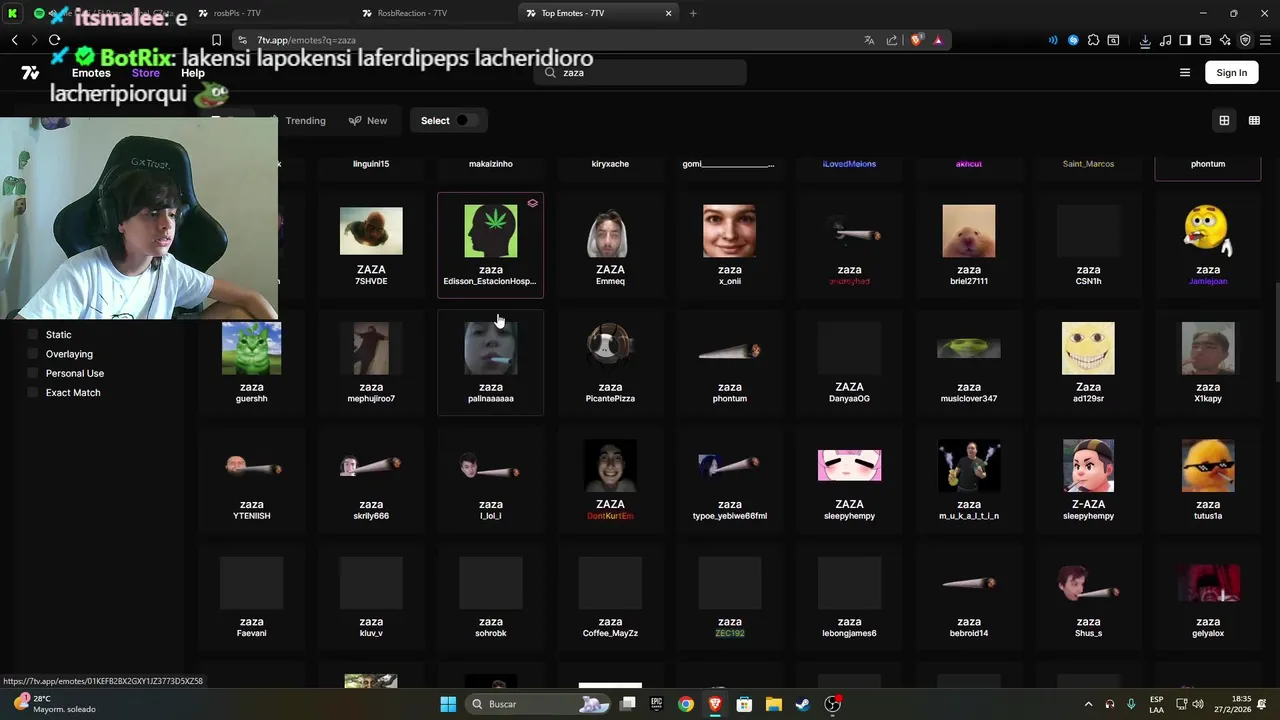Go back in browser history

(14, 40)
